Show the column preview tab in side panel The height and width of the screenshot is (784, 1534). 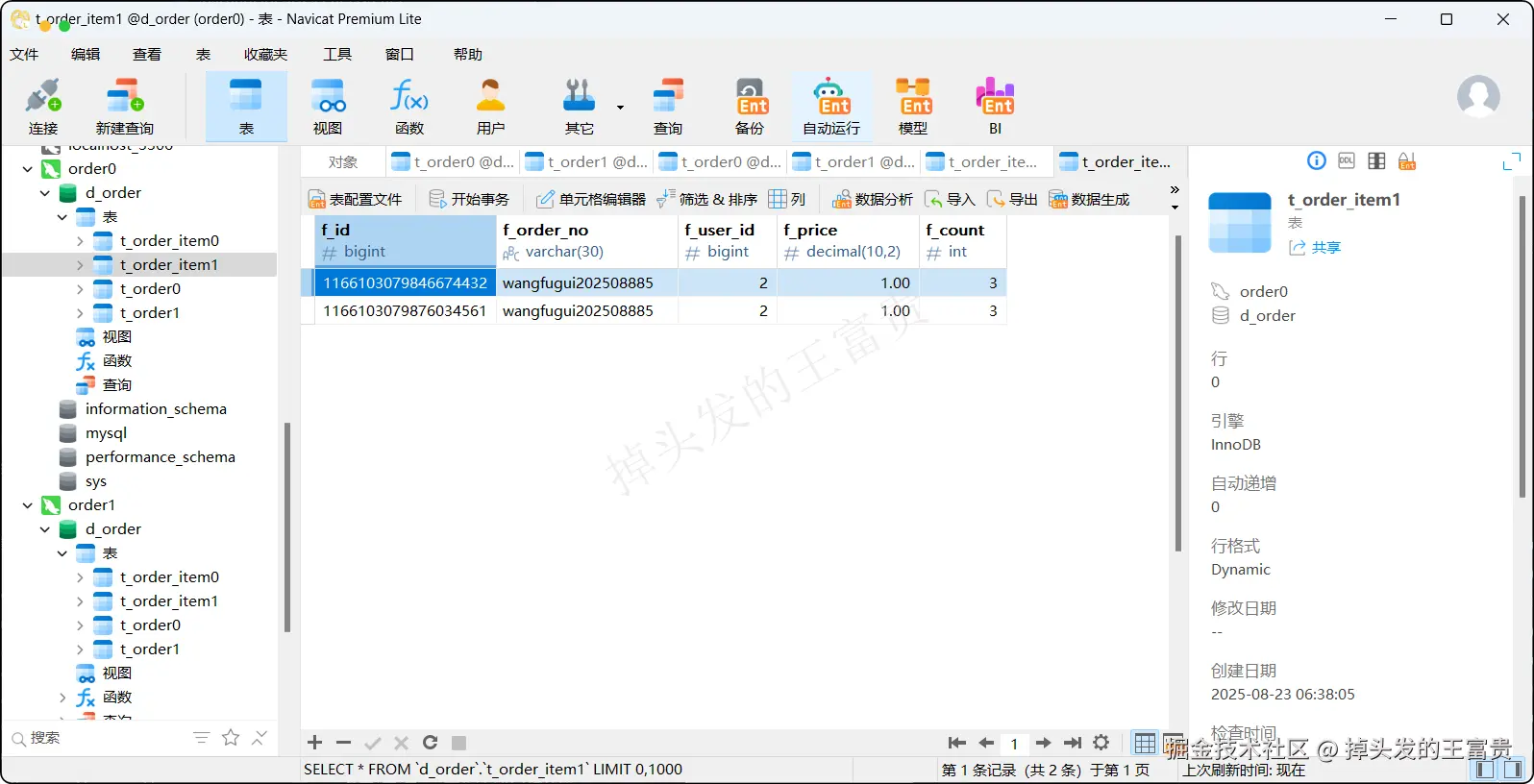click(1376, 161)
